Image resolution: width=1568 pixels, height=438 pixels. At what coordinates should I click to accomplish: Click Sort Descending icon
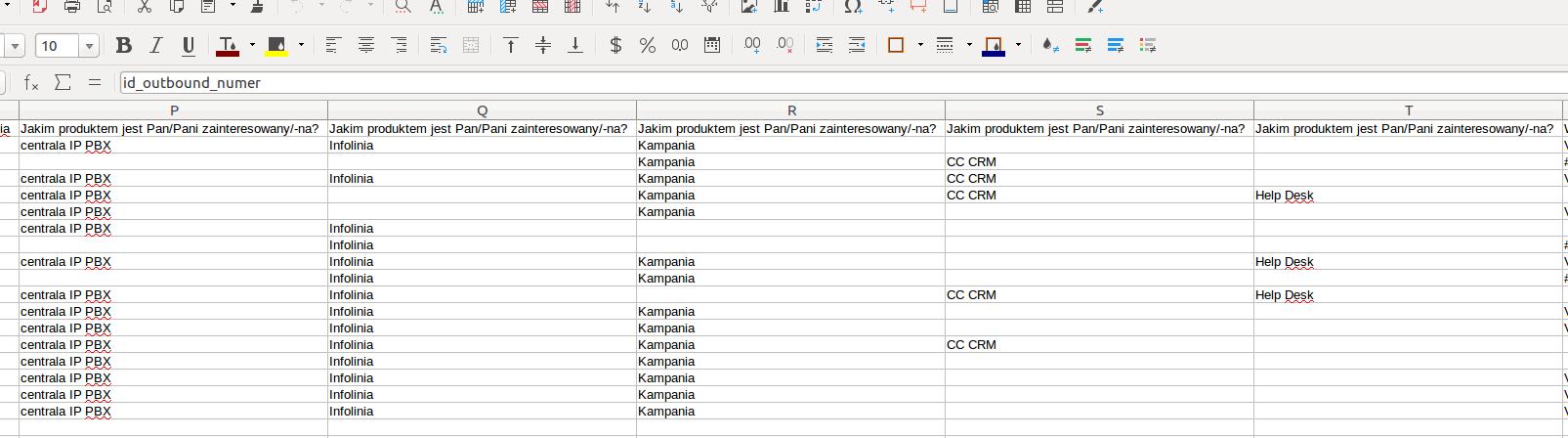[677, 7]
